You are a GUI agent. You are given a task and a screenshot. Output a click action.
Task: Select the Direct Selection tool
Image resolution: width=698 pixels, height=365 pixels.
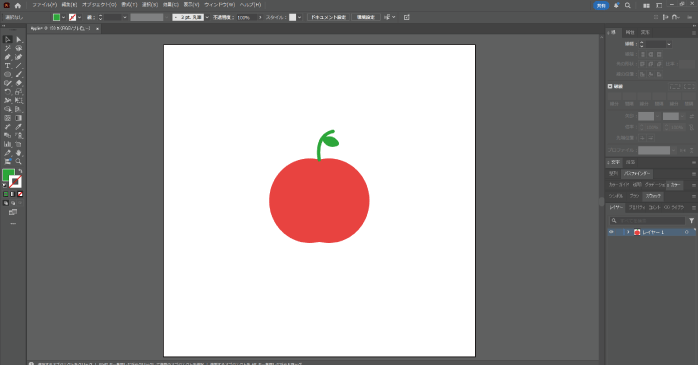click(x=19, y=40)
